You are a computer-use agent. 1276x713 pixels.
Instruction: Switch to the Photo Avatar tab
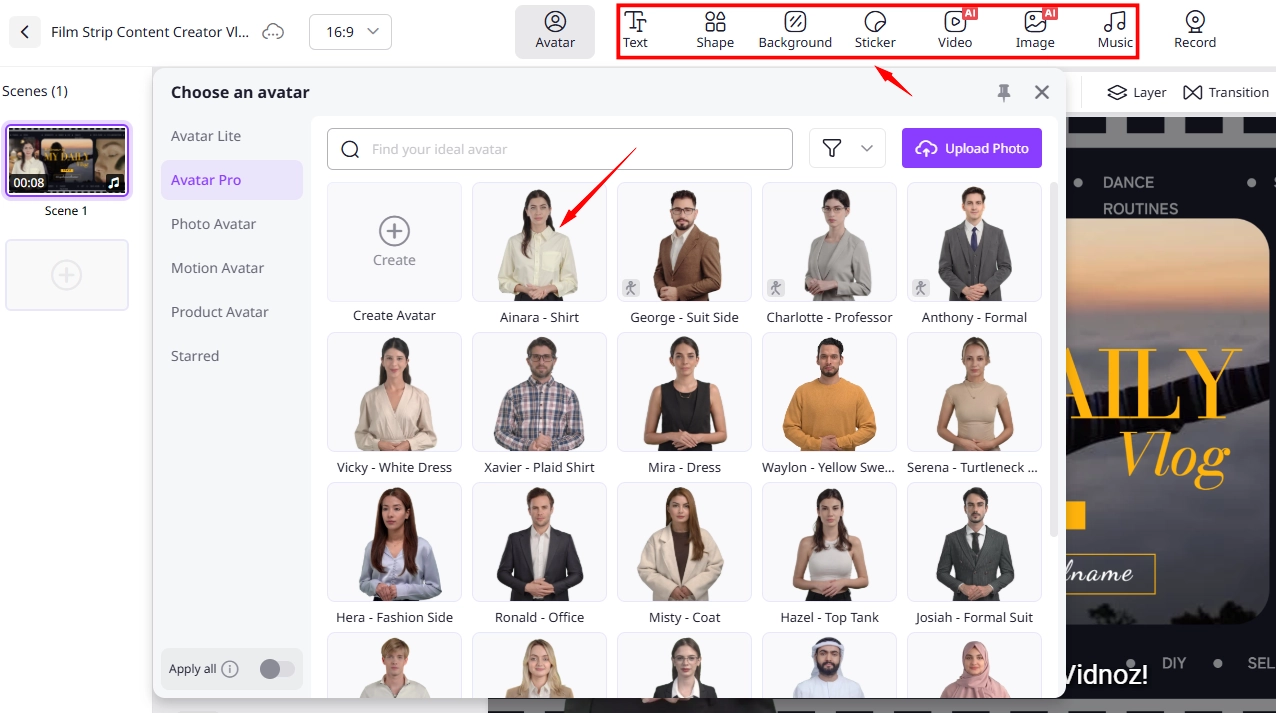tap(213, 223)
